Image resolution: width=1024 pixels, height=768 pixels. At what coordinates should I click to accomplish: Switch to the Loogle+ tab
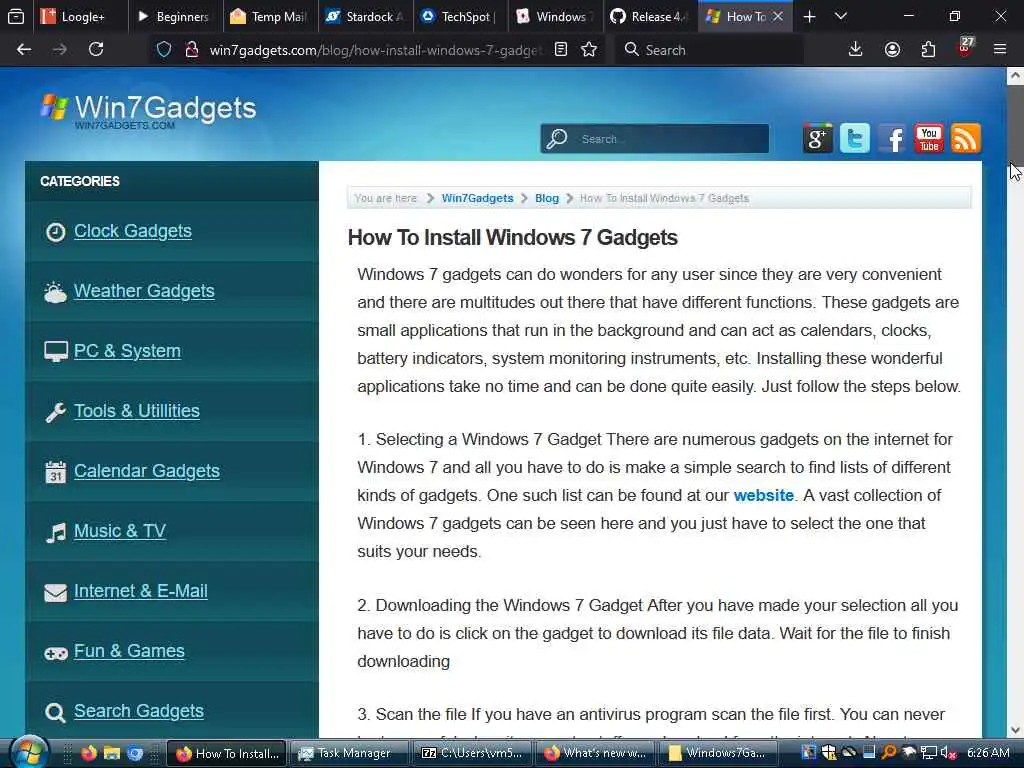click(80, 17)
